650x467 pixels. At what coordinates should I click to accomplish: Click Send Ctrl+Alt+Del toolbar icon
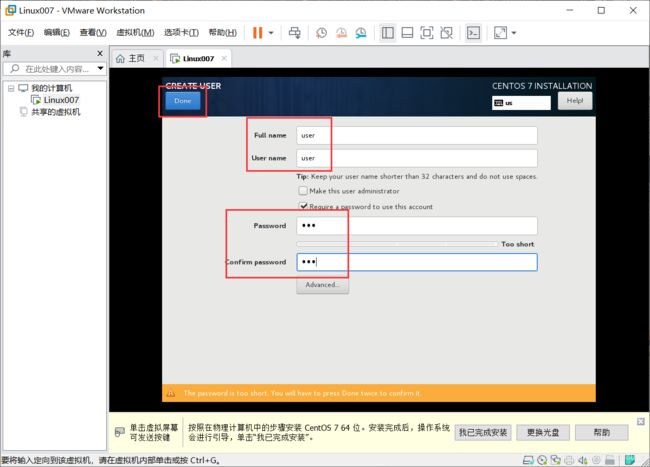tap(295, 33)
